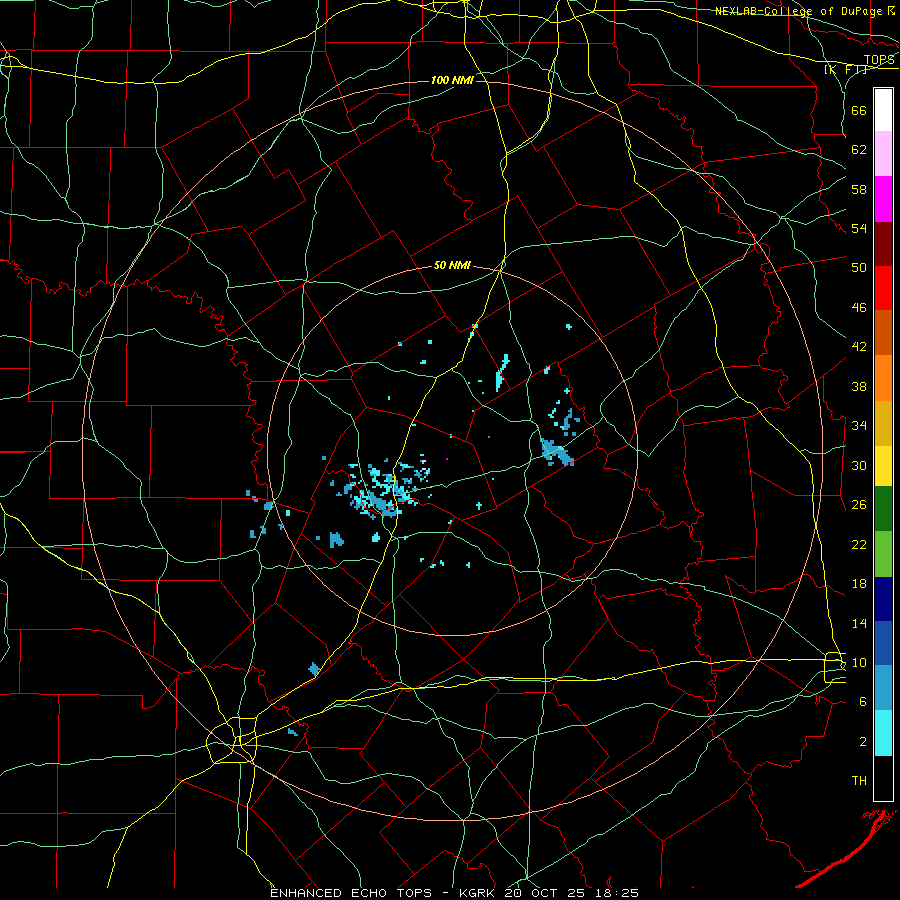Click the 'K FT' units label
900x900 pixels.
click(846, 70)
